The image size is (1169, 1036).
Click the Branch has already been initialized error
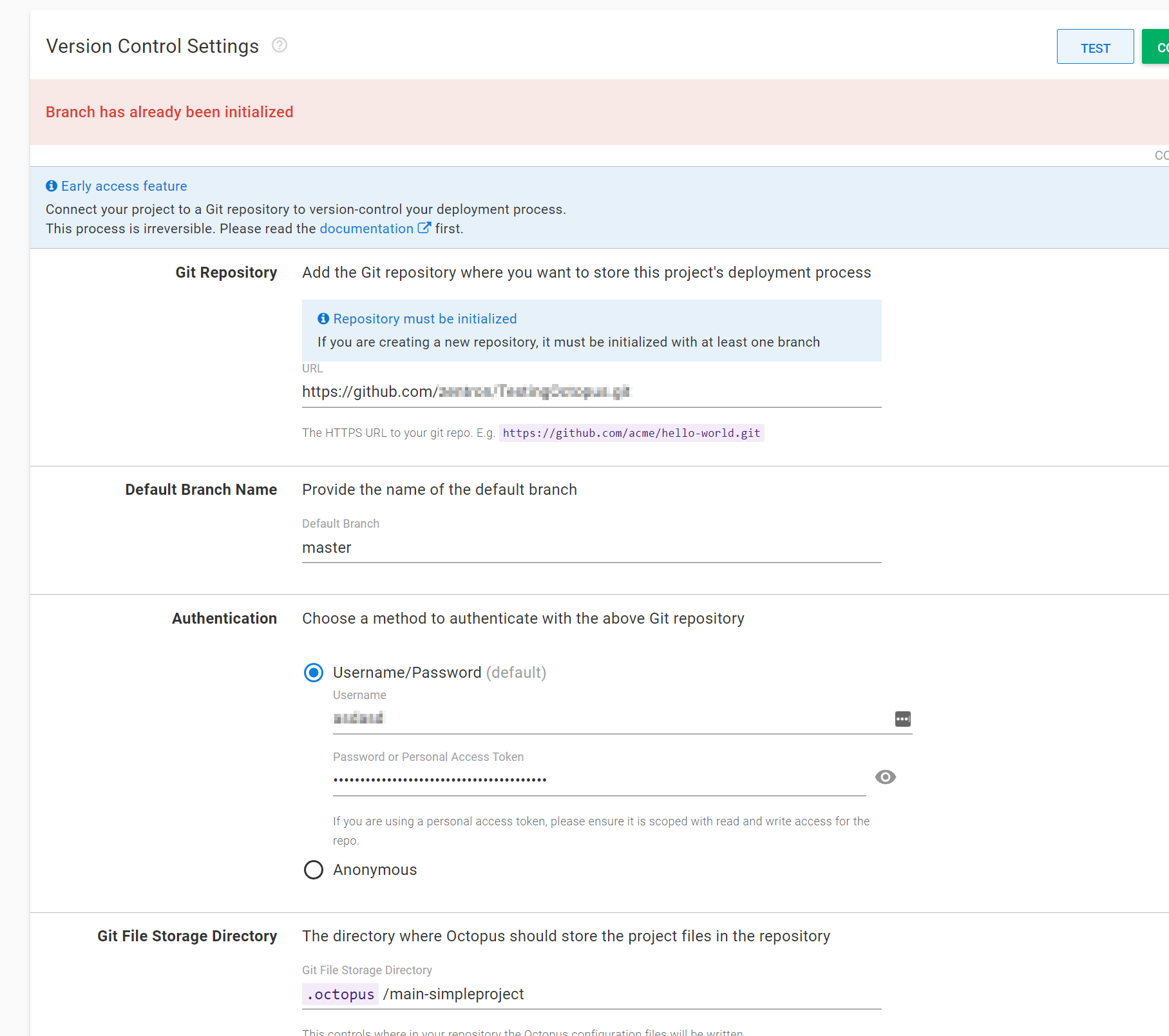pyautogui.click(x=169, y=112)
